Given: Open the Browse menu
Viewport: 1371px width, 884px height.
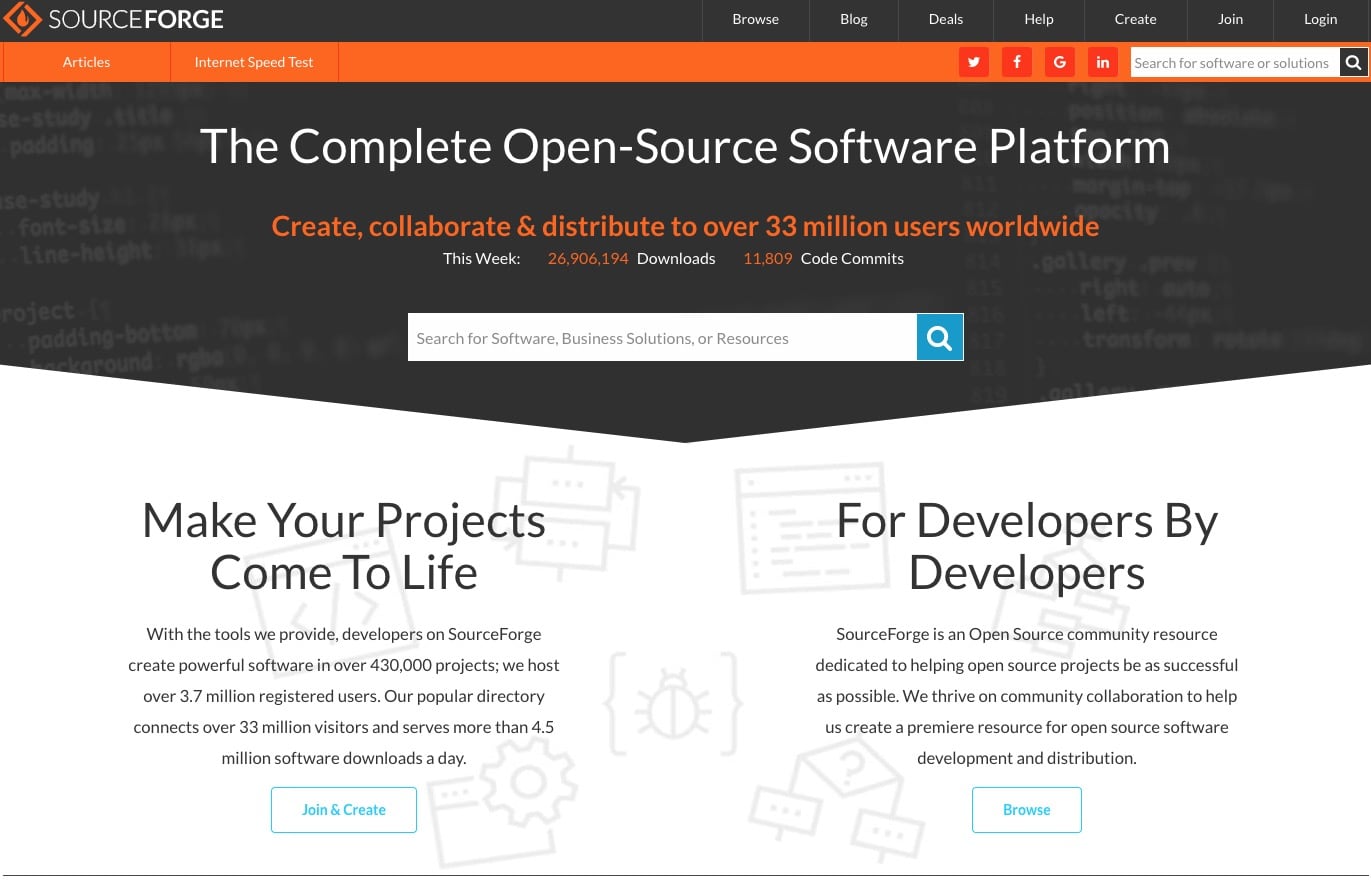Looking at the screenshot, I should pos(755,19).
